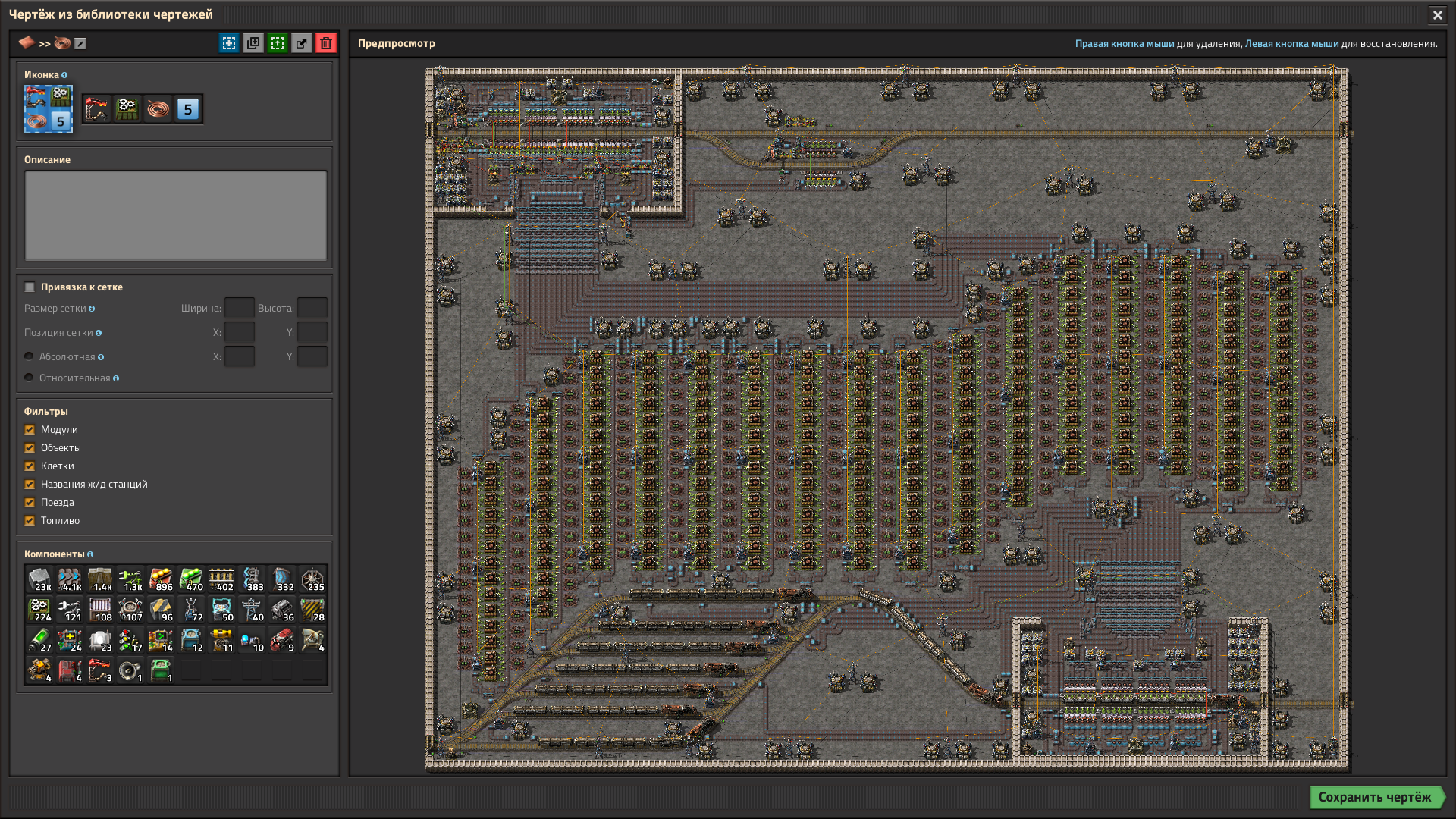Click the hazard concrete component counted 96

tap(161, 610)
